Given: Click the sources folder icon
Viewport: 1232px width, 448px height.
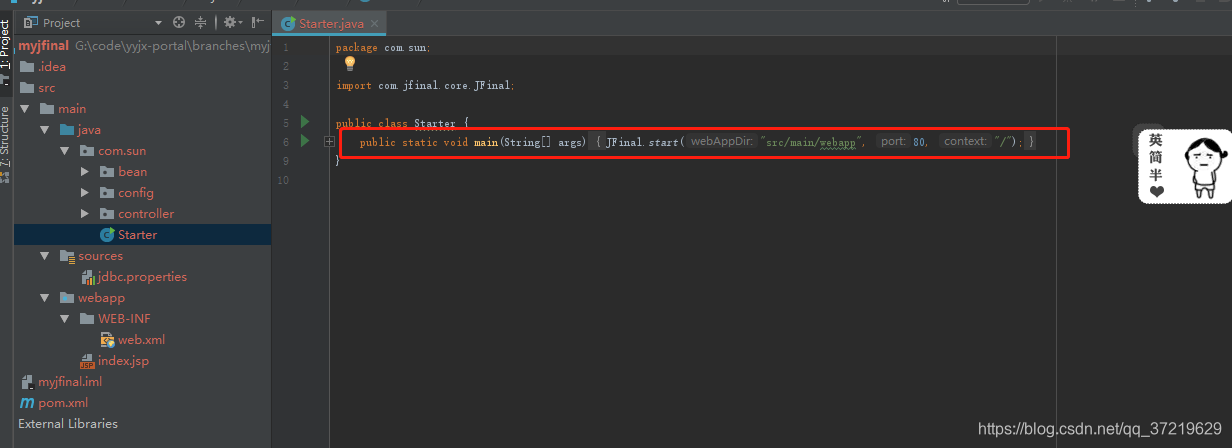Looking at the screenshot, I should pos(67,255).
